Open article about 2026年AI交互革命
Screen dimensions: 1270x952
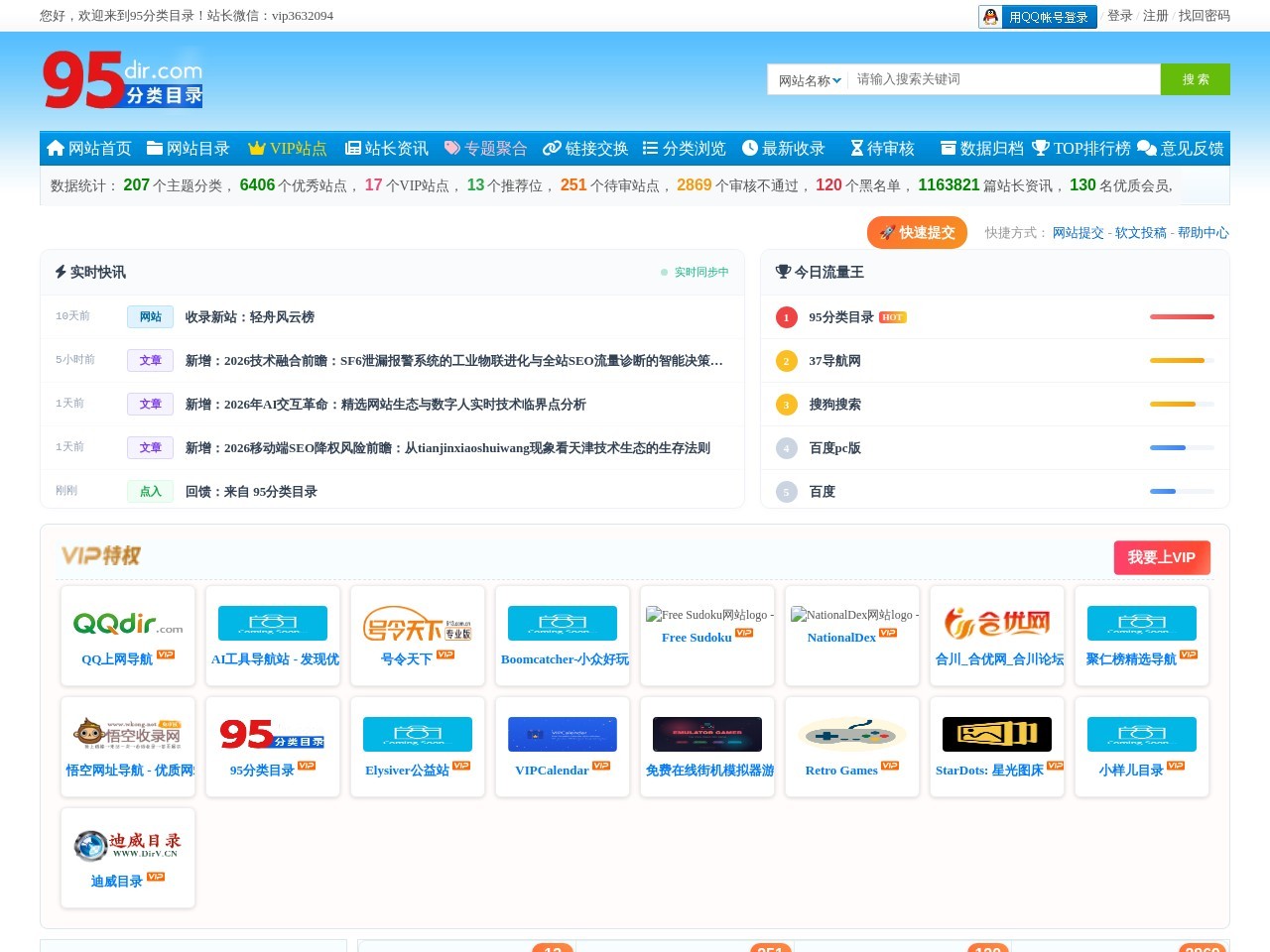click(x=386, y=405)
